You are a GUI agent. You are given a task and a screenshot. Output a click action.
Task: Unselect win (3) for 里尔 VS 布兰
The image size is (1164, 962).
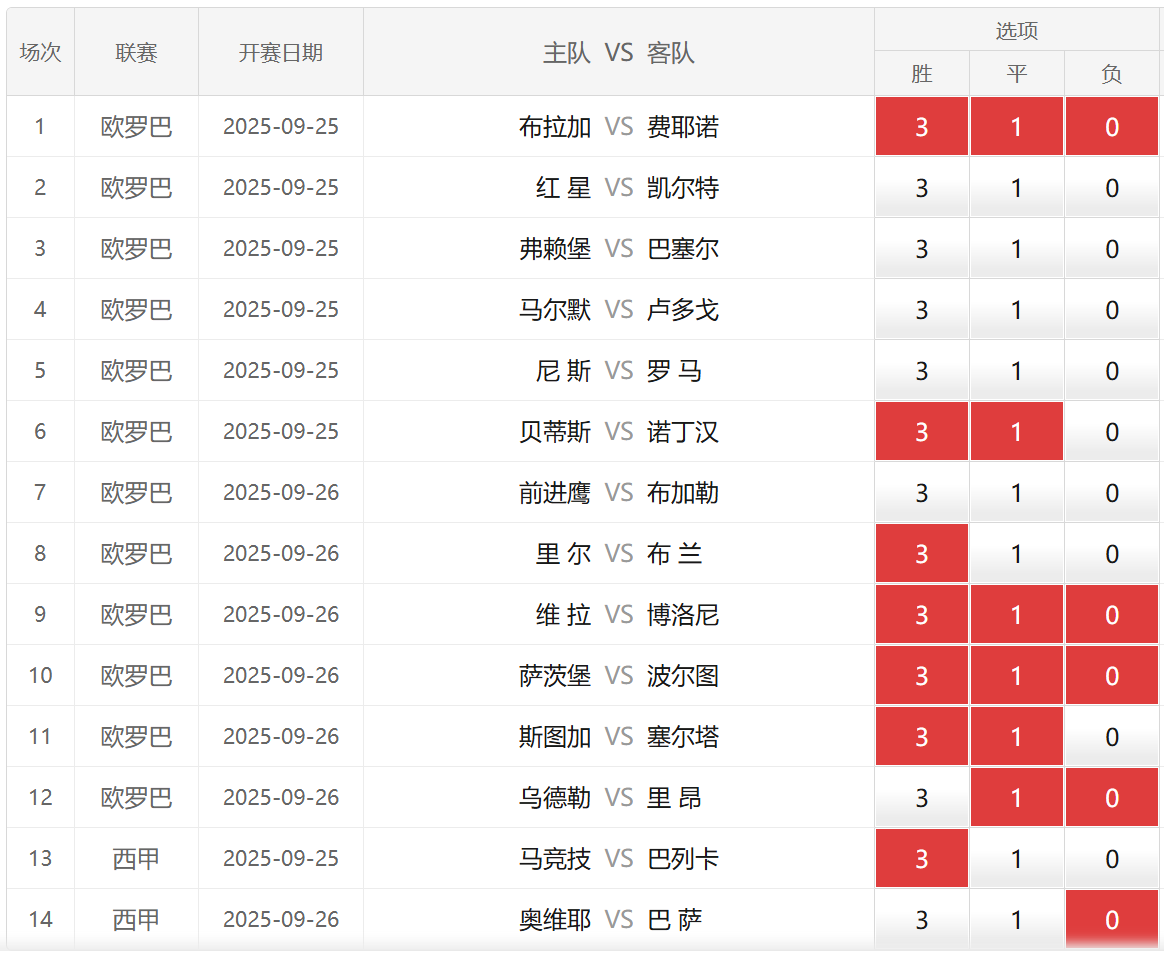[921, 554]
